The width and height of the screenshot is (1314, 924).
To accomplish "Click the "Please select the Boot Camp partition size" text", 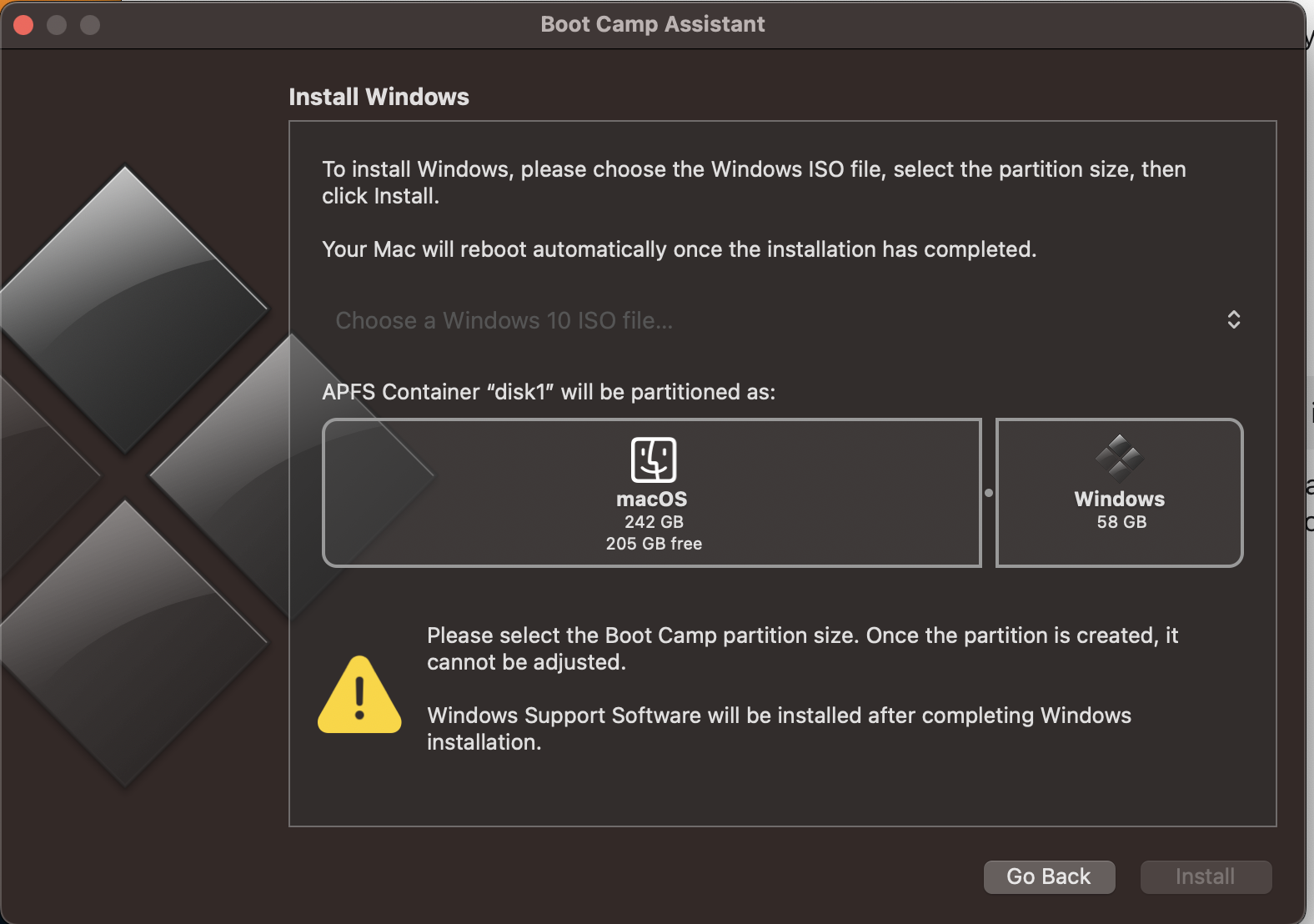I will [803, 649].
